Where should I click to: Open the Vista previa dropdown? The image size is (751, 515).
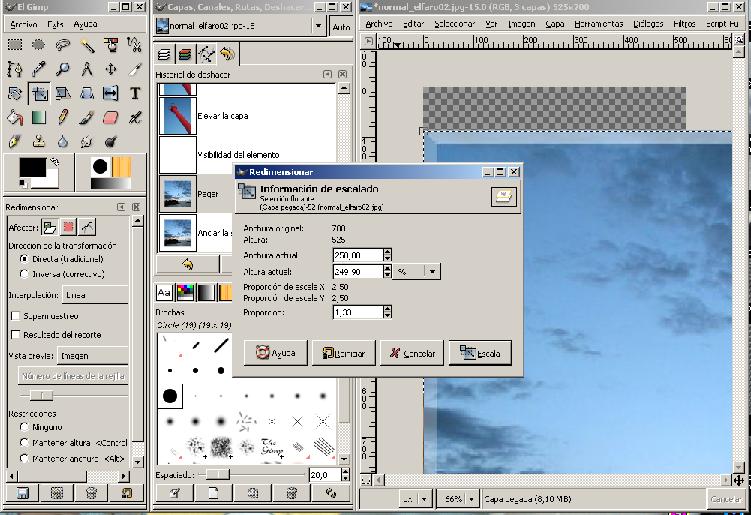tap(92, 355)
